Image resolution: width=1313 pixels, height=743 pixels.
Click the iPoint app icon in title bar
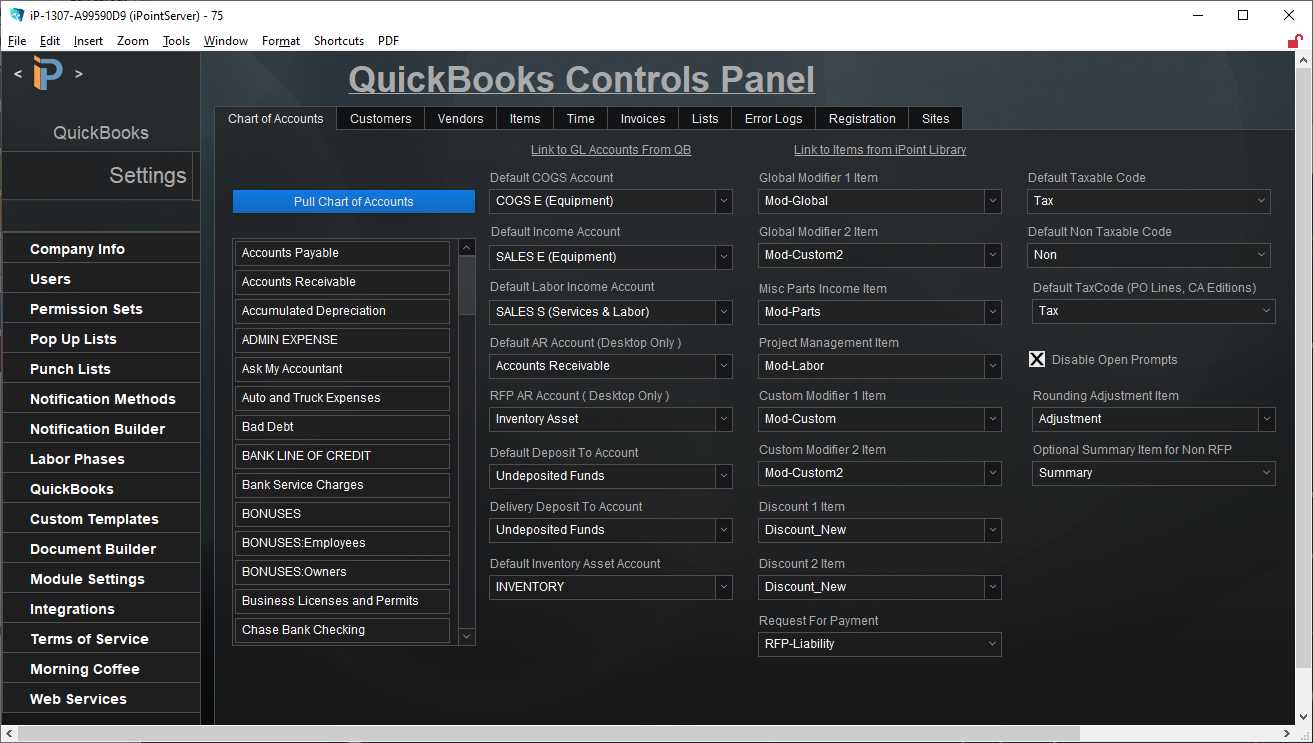pyautogui.click(x=17, y=15)
